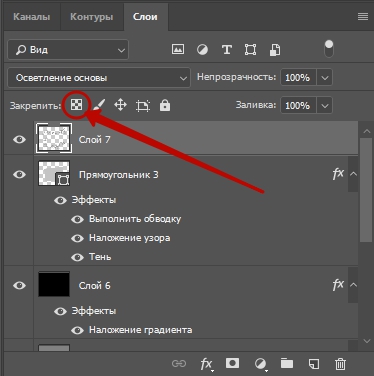Click the scroll up arrow of layers list
374x376 pixels.
tap(367, 131)
